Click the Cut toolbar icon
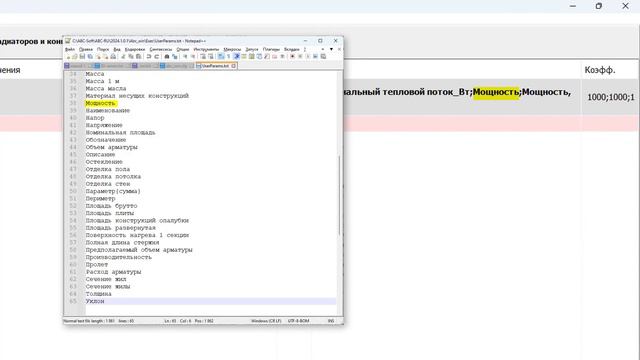 [122, 56]
